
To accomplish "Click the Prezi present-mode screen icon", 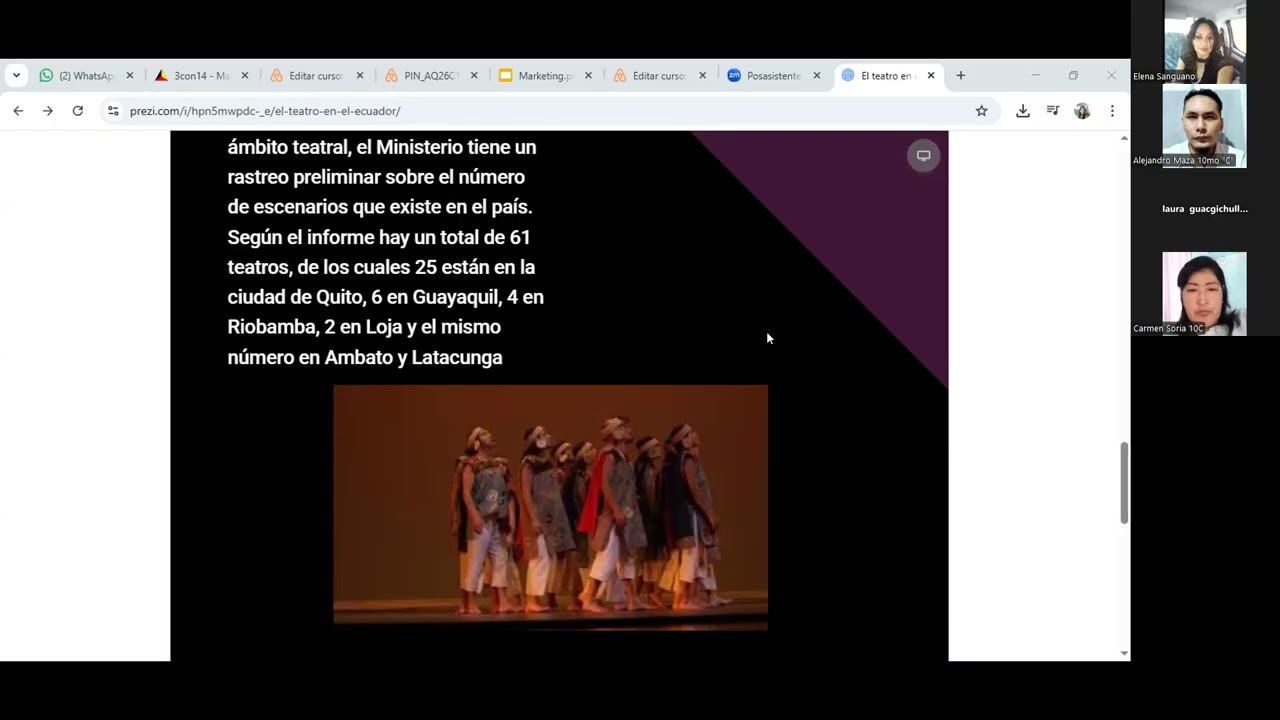I will (x=923, y=156).
